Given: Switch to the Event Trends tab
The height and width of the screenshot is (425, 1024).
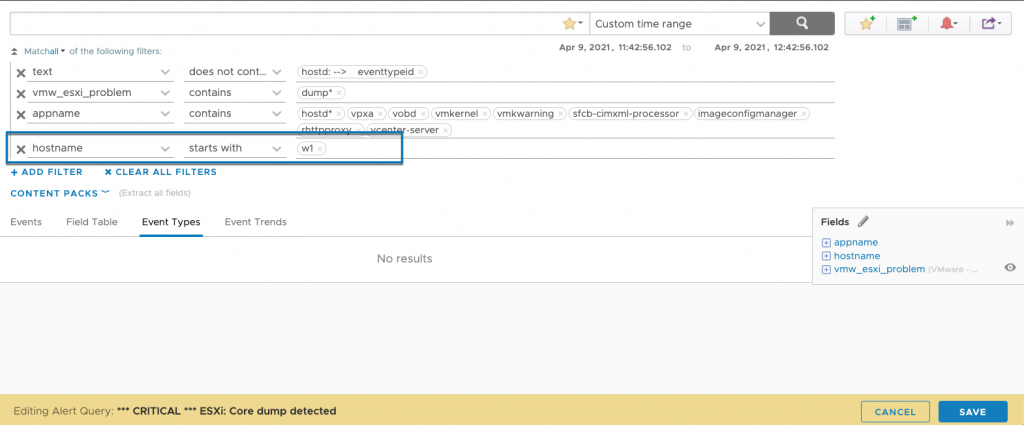Looking at the screenshot, I should (x=255, y=222).
